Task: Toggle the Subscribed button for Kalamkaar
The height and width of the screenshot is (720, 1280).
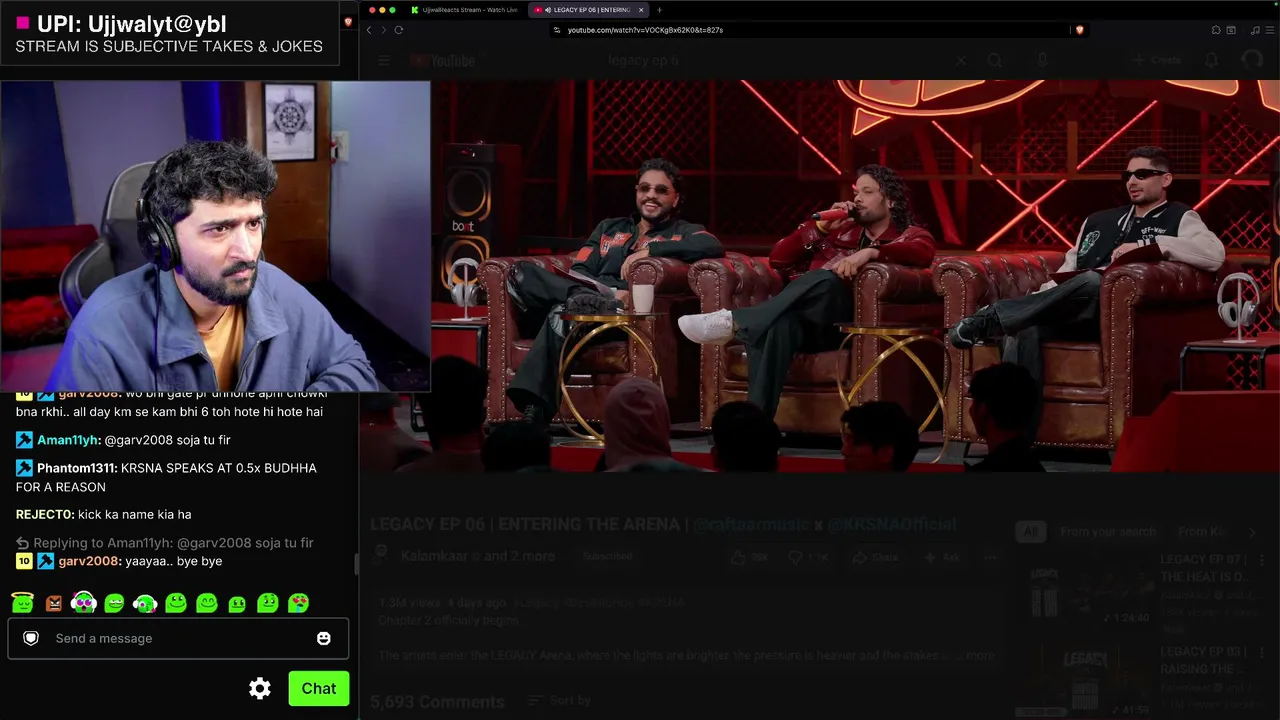Action: click(607, 556)
